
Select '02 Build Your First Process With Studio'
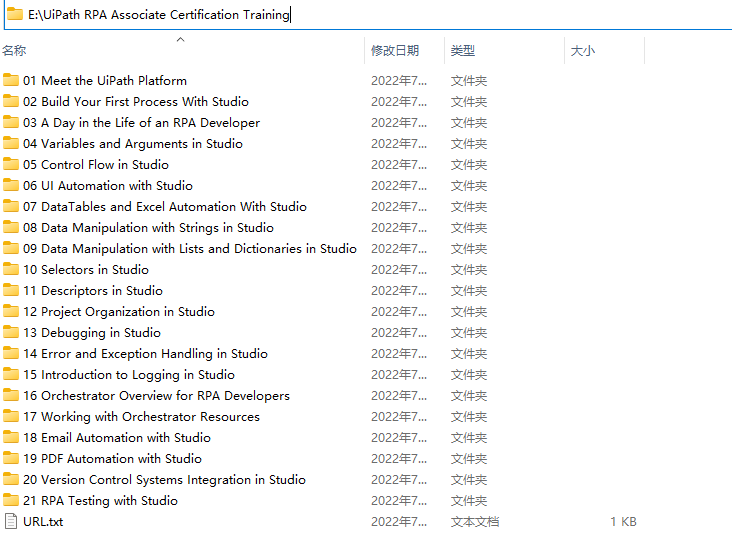(x=136, y=101)
